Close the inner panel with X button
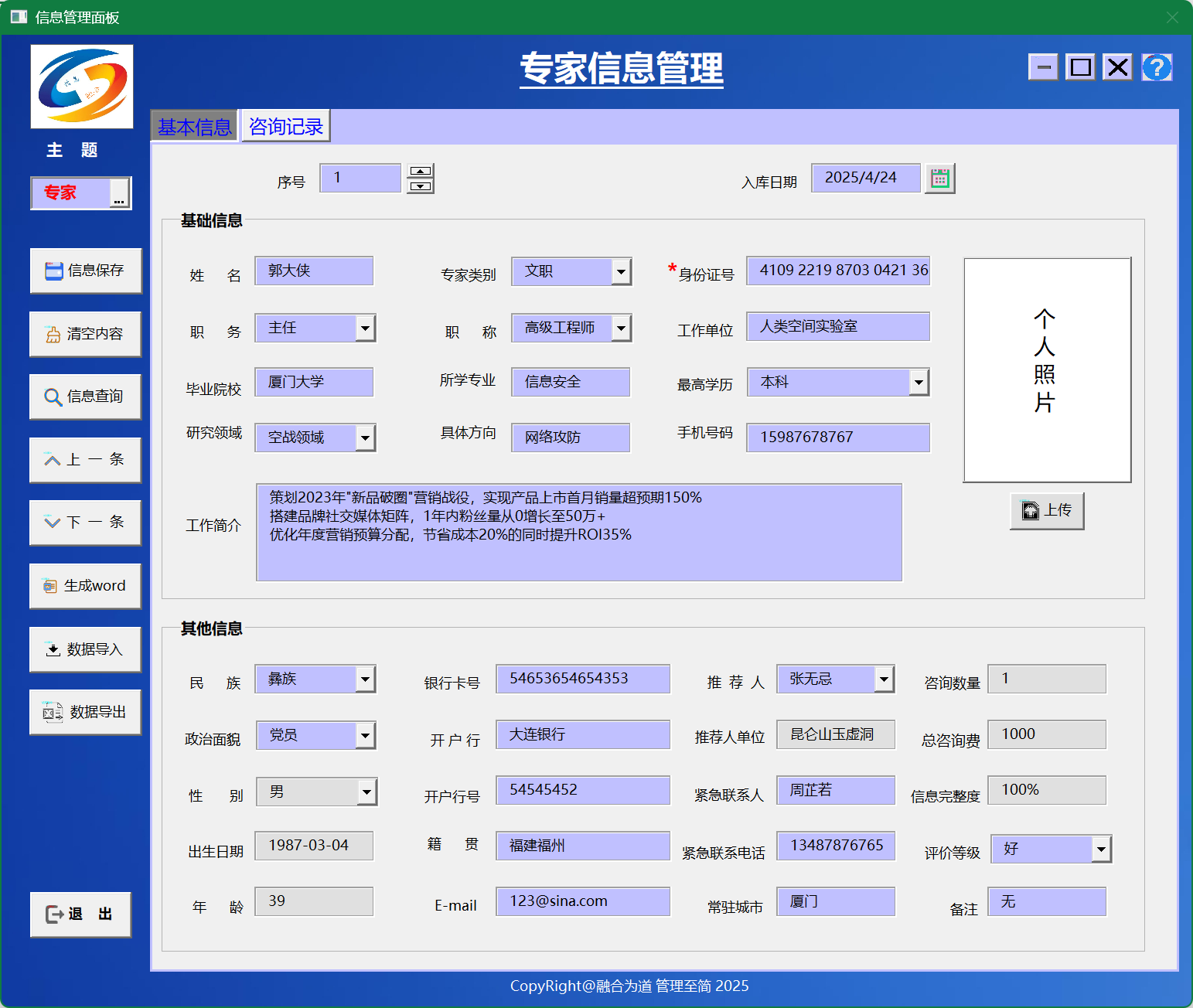 click(x=1117, y=67)
